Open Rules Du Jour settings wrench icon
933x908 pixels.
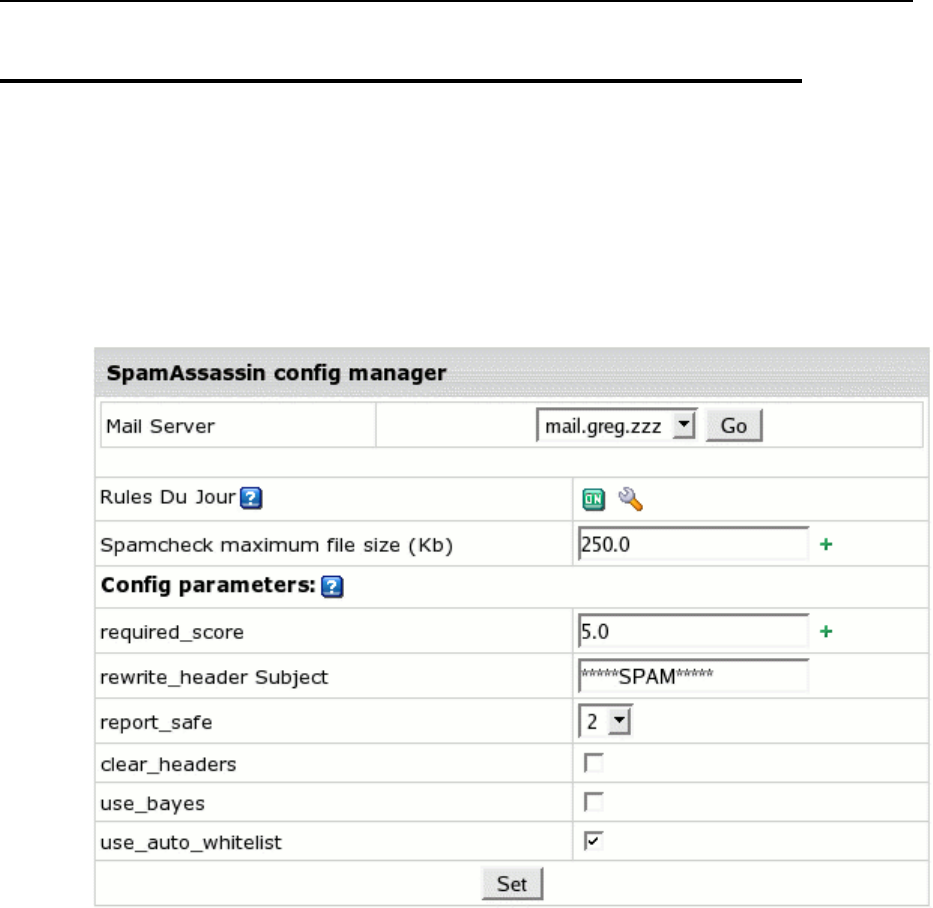[630, 498]
